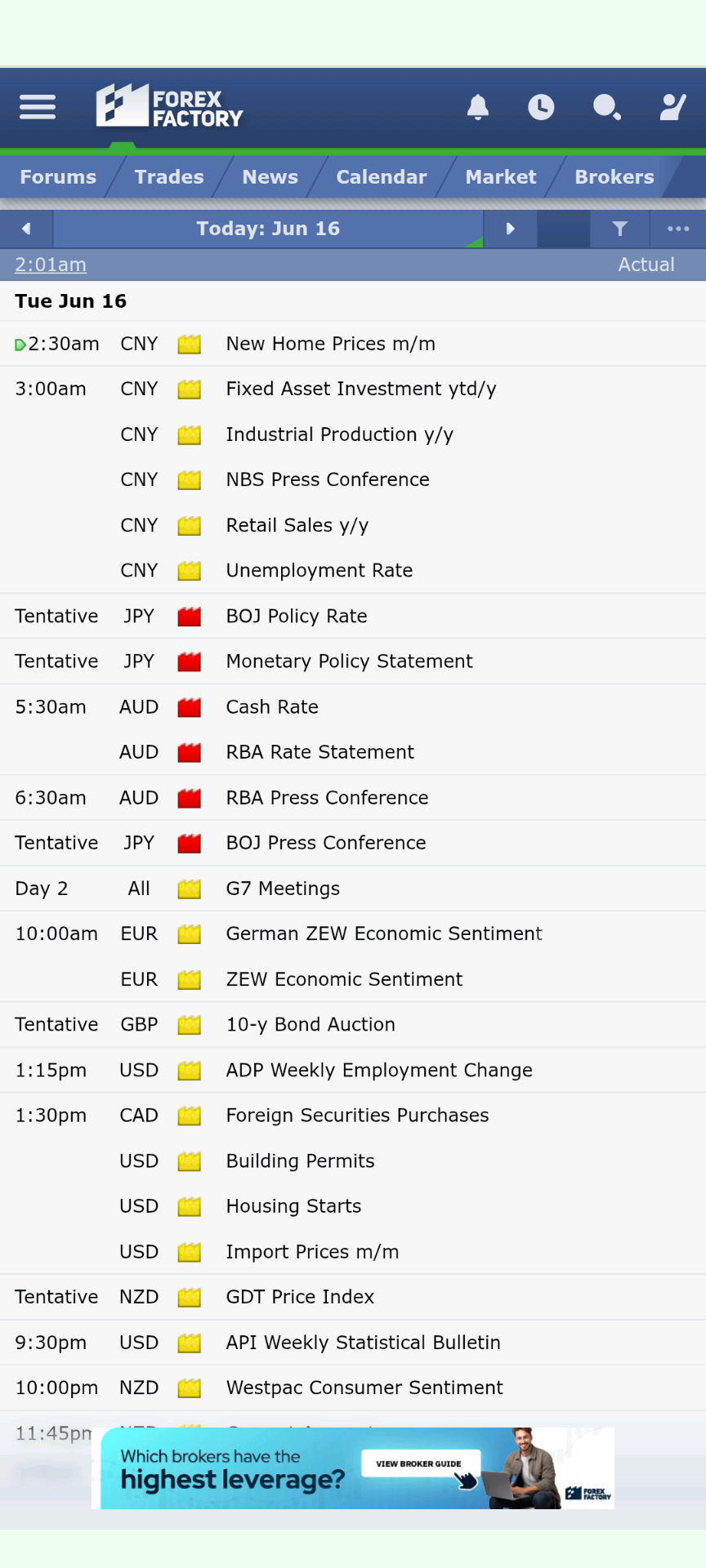This screenshot has height=1568, width=706.
Task: Go to next day with right arrow
Action: 511,229
